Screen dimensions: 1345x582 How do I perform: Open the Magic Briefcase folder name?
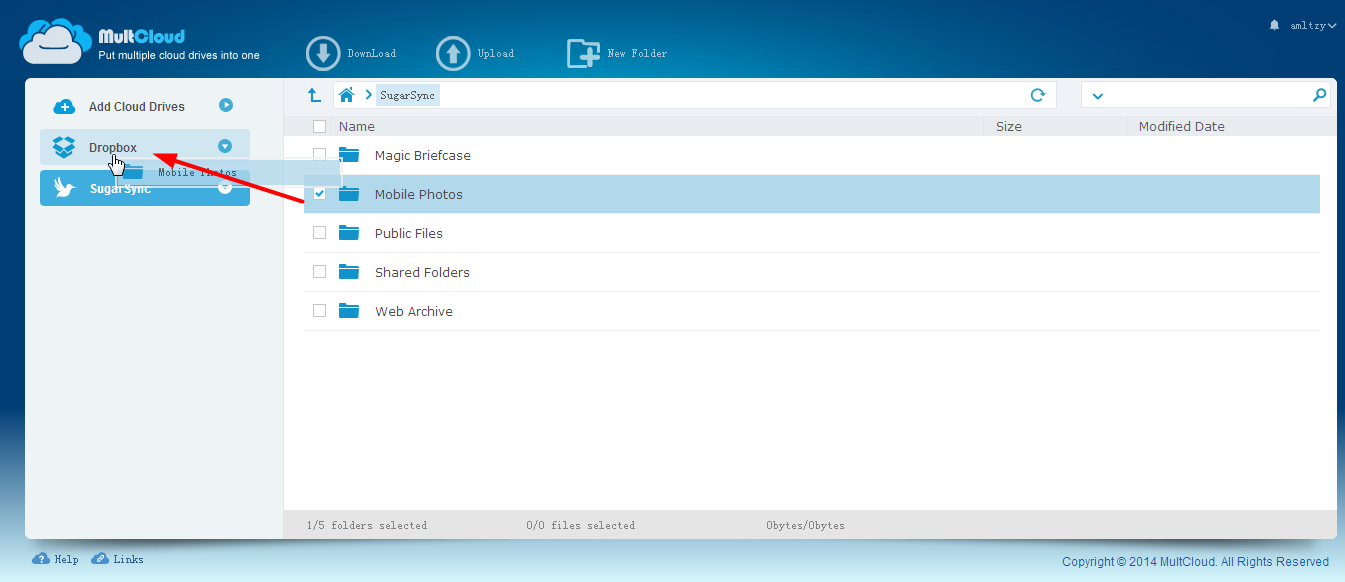coord(423,155)
